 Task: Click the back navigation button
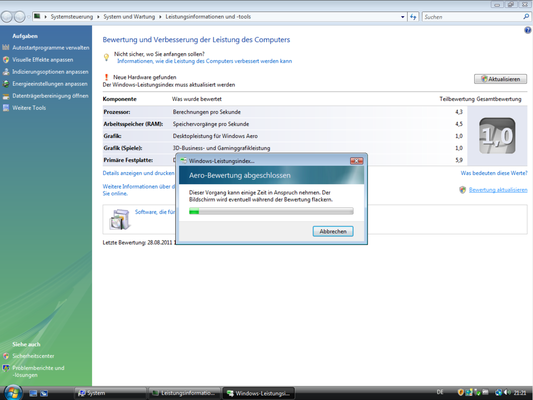(7, 17)
